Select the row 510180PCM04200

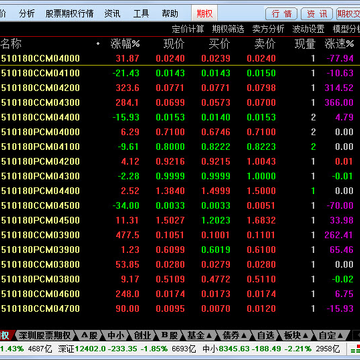(x=180, y=161)
